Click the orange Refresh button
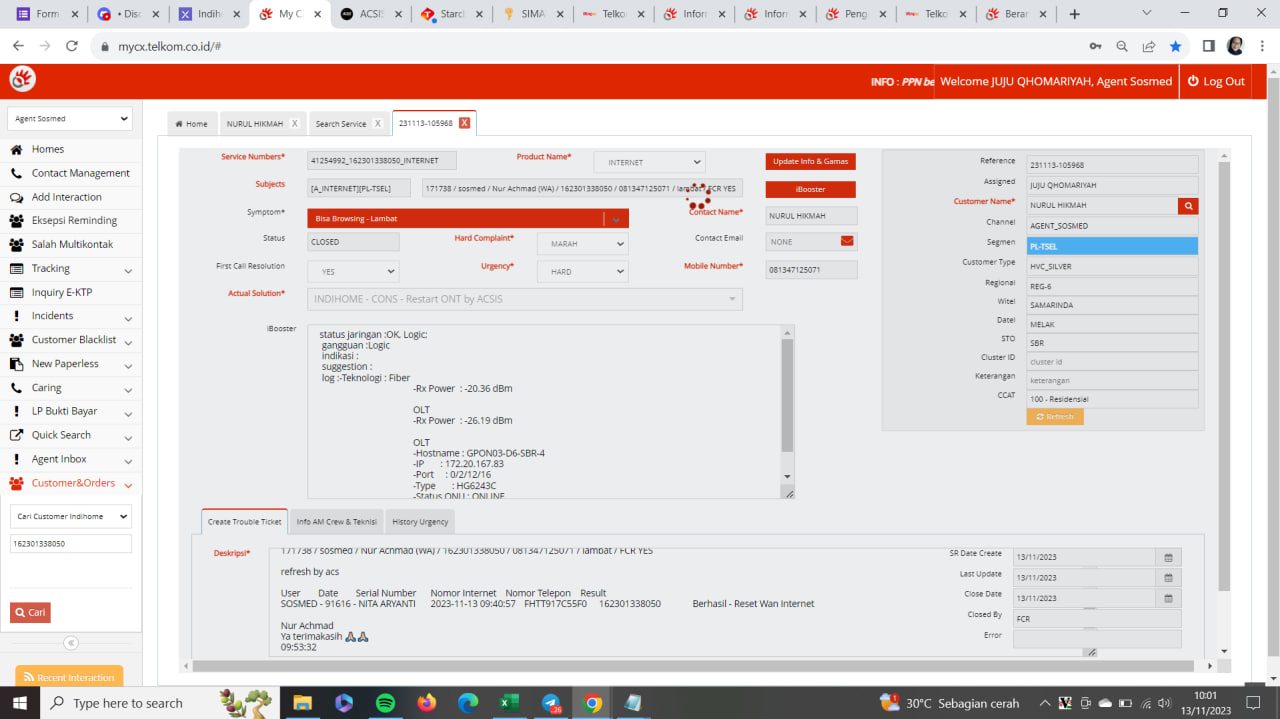Viewport: 1280px width, 719px height. 1055,417
